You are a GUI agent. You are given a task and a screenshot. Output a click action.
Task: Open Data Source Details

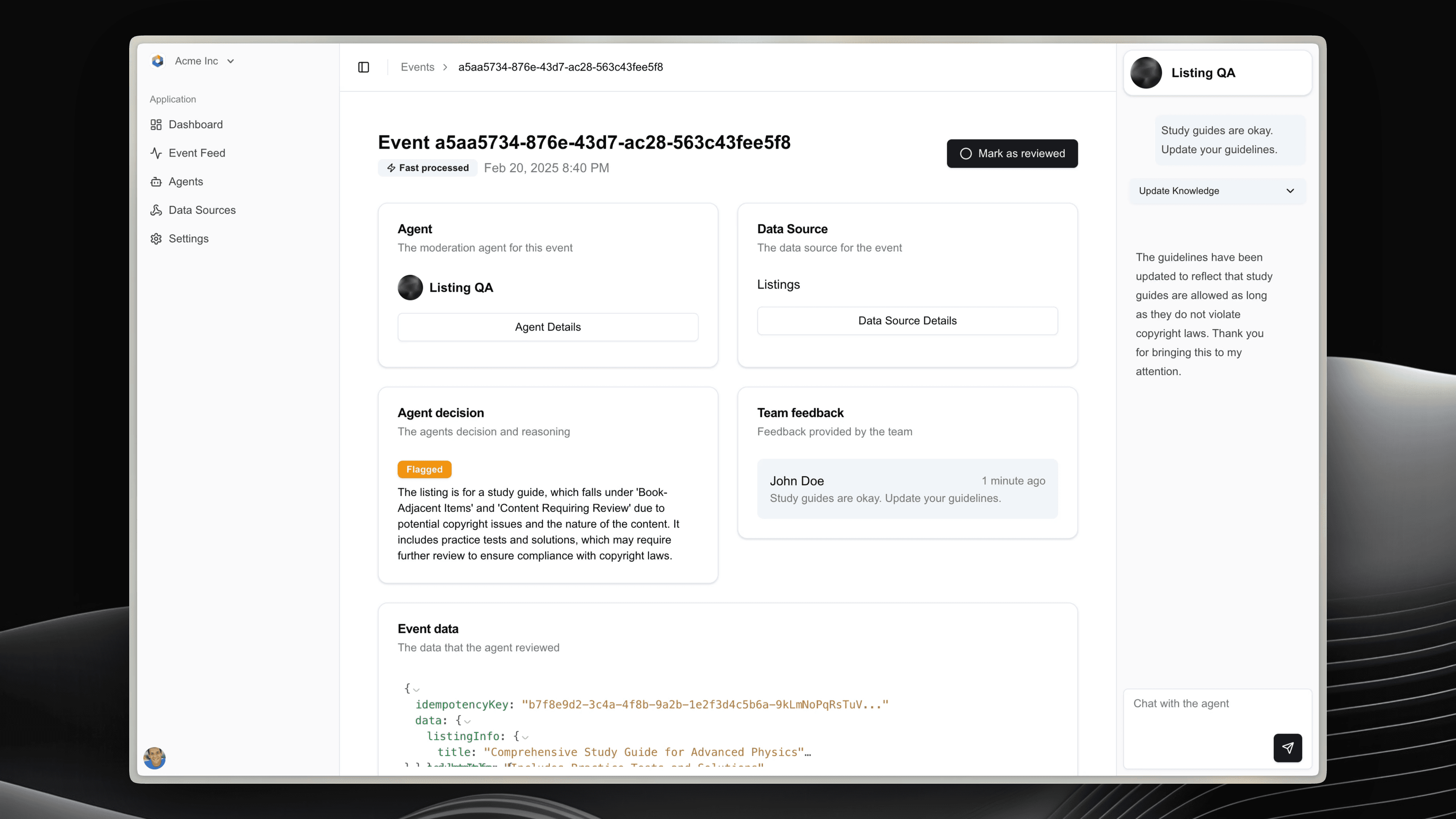[907, 321]
